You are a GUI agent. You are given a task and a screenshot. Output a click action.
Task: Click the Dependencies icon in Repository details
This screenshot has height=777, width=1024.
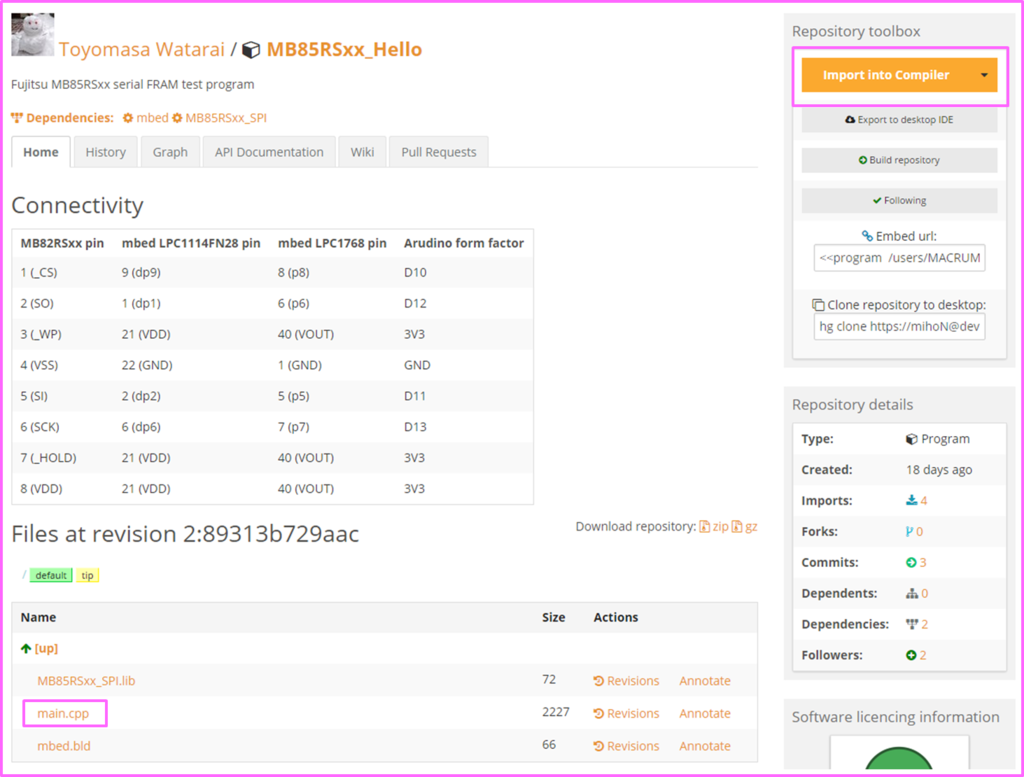[912, 625]
